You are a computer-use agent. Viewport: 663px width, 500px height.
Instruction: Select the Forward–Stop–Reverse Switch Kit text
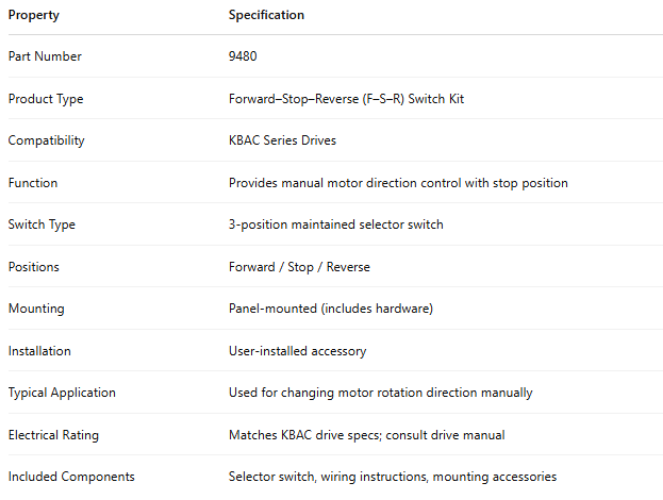pyautogui.click(x=346, y=99)
